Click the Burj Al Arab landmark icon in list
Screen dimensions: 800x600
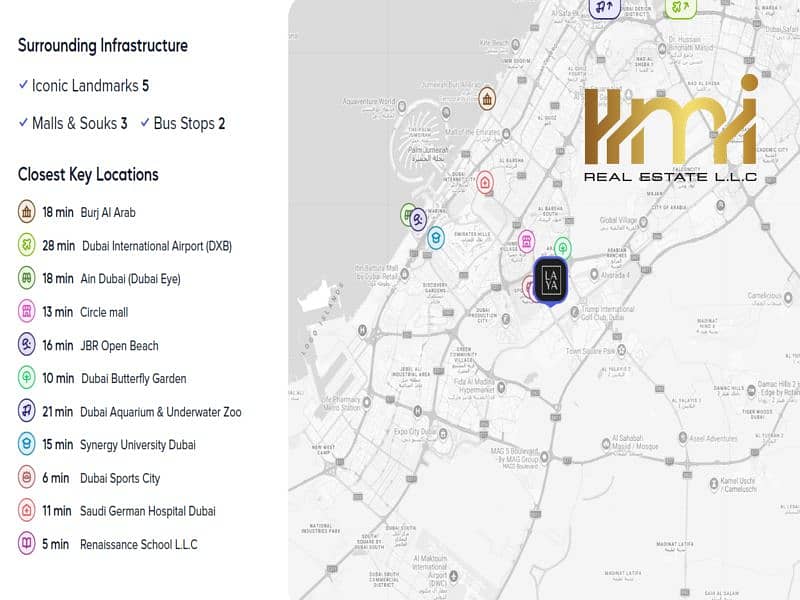[27, 212]
